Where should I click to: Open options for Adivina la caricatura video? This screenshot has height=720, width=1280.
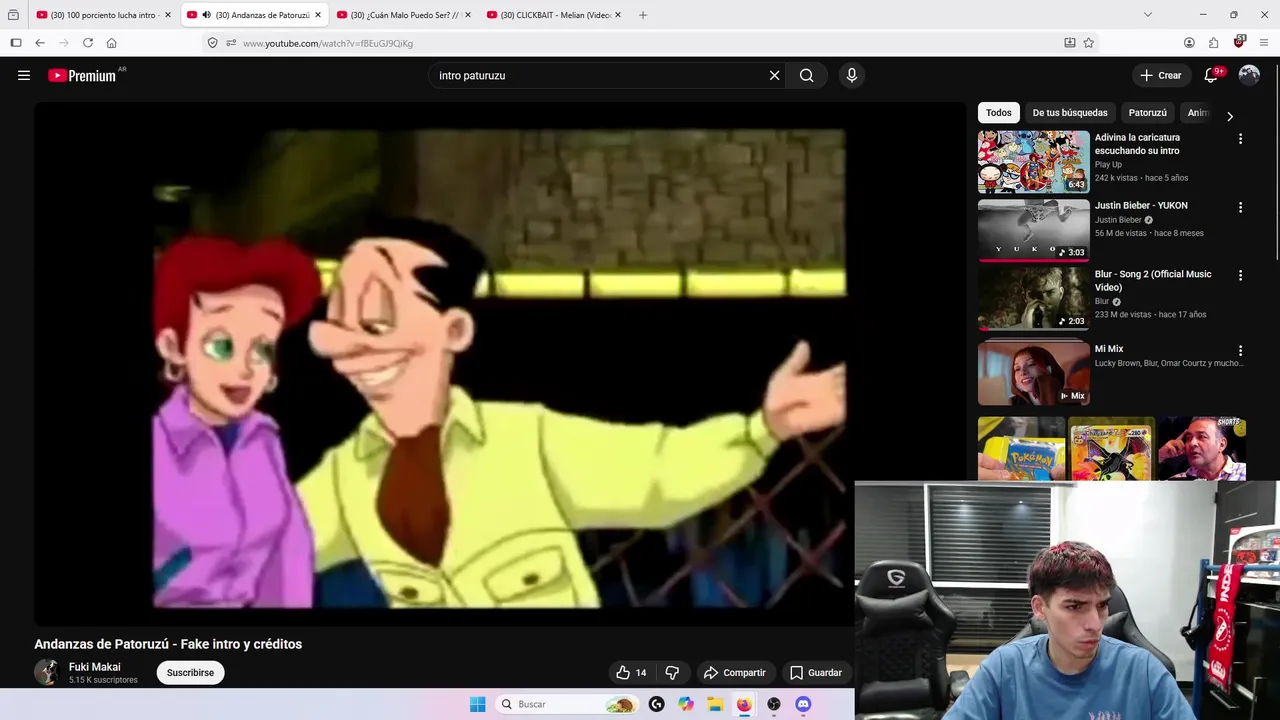click(x=1240, y=139)
